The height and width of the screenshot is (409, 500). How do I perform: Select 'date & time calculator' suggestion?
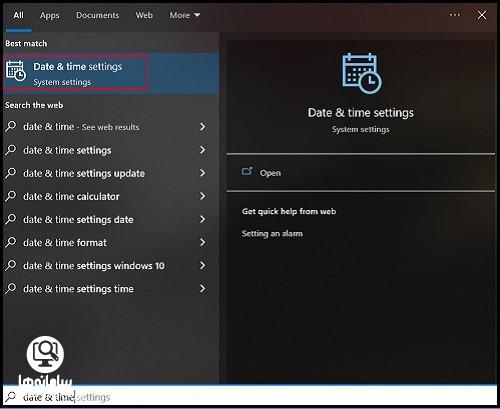(x=71, y=197)
